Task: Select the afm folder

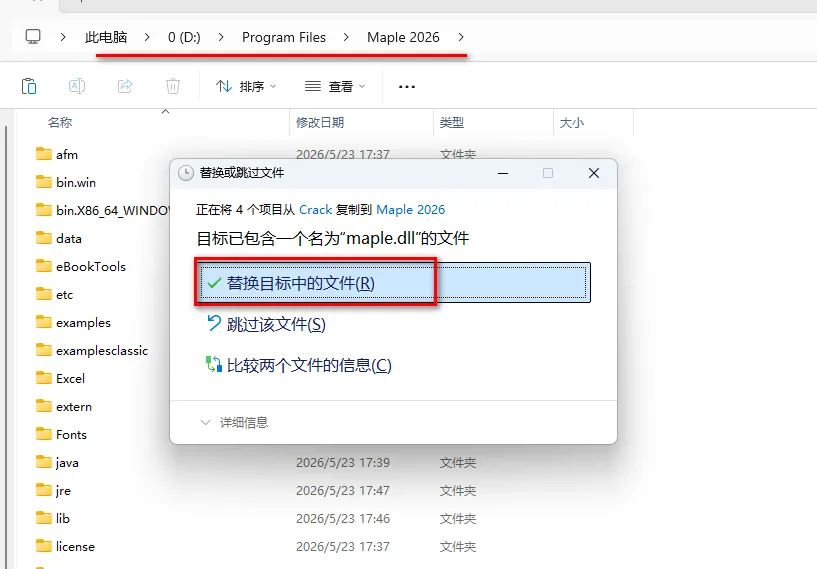Action: pyautogui.click(x=67, y=154)
